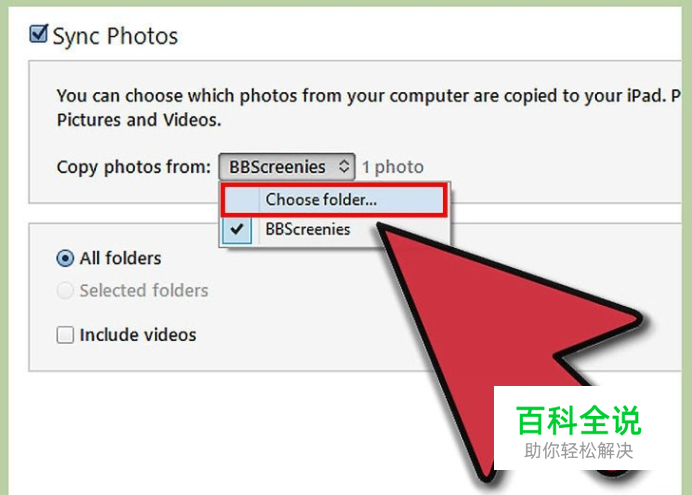Click the description text about copying photos
692x495 pixels.
coord(369,108)
